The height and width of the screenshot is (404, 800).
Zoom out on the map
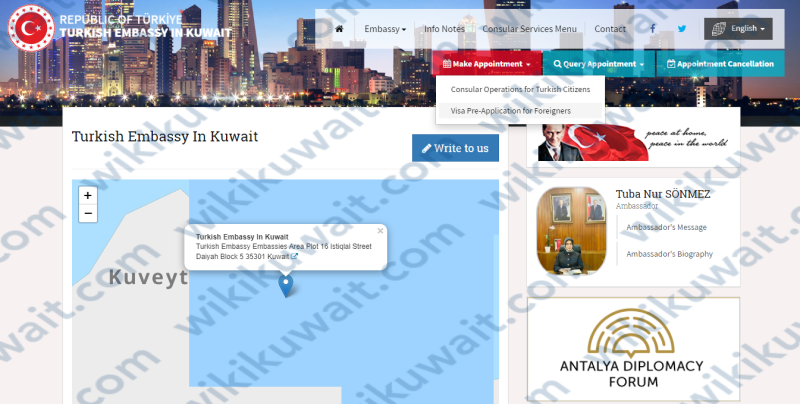click(x=88, y=213)
